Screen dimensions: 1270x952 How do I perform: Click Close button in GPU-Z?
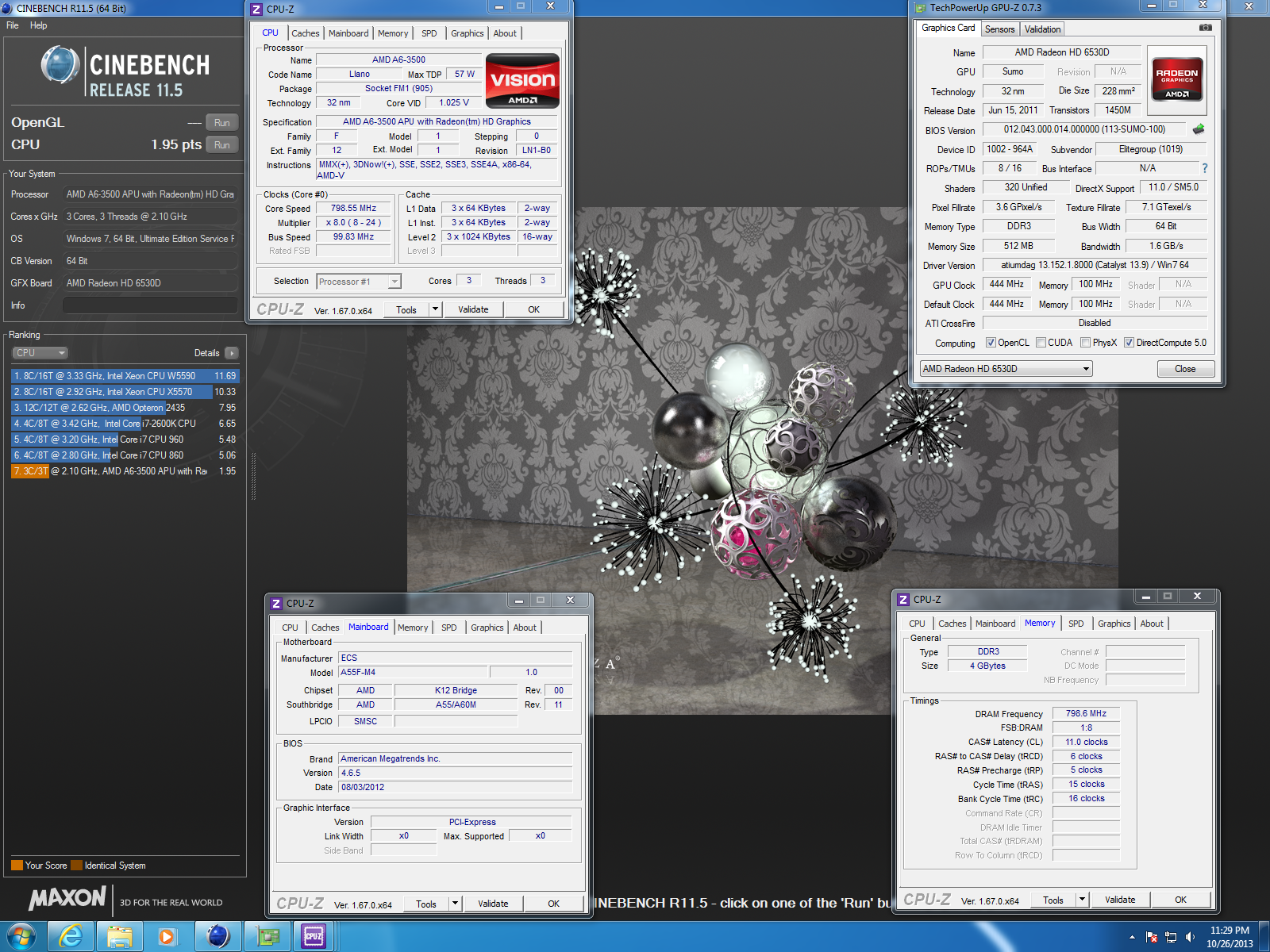pyautogui.click(x=1185, y=369)
